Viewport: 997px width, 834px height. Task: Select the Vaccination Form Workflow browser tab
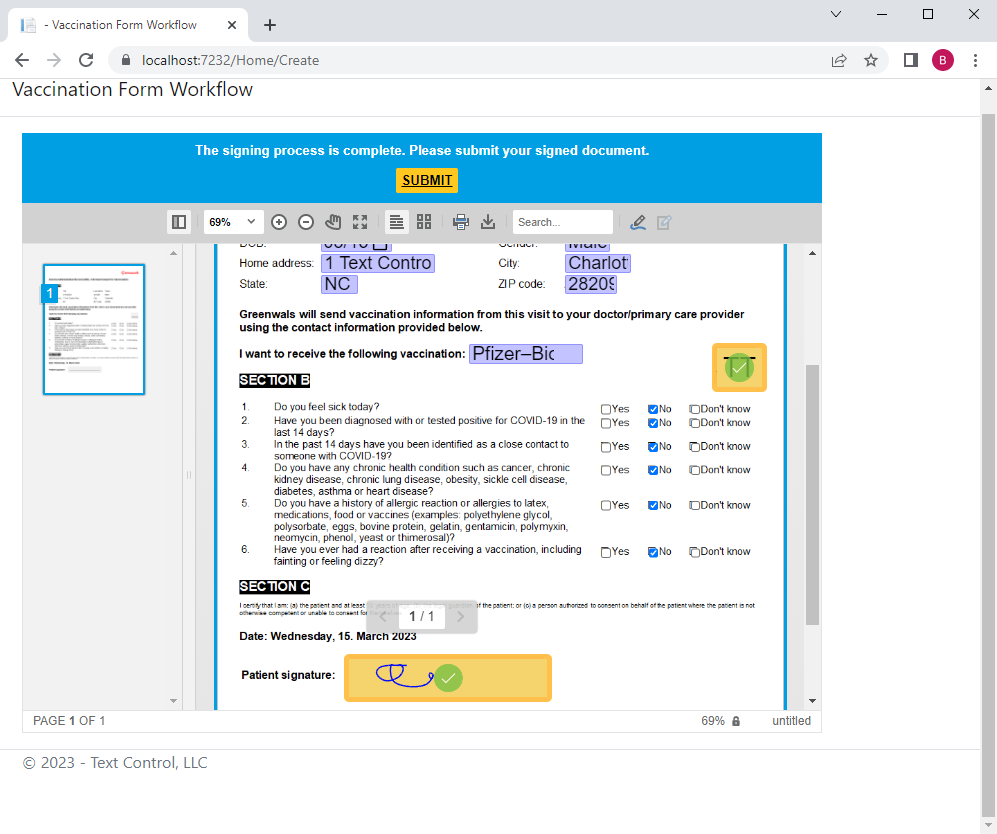(x=127, y=25)
